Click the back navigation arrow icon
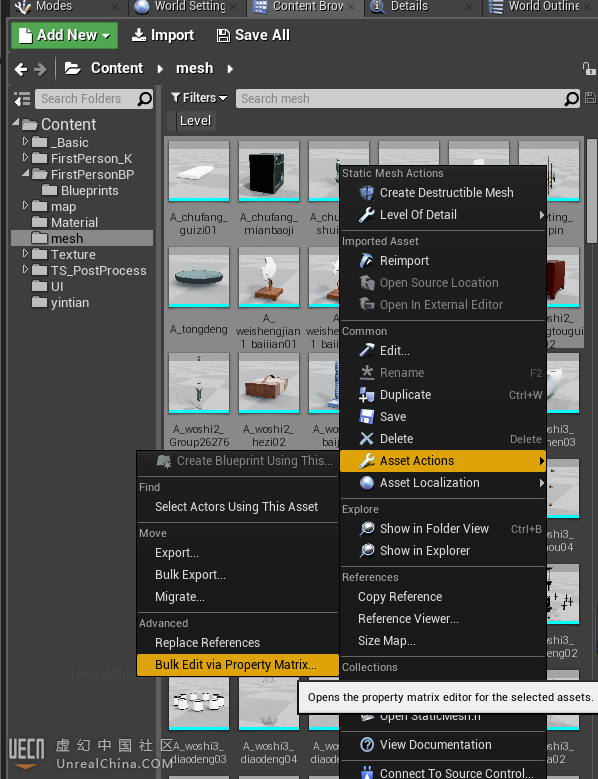The image size is (598, 779). click(x=21, y=69)
